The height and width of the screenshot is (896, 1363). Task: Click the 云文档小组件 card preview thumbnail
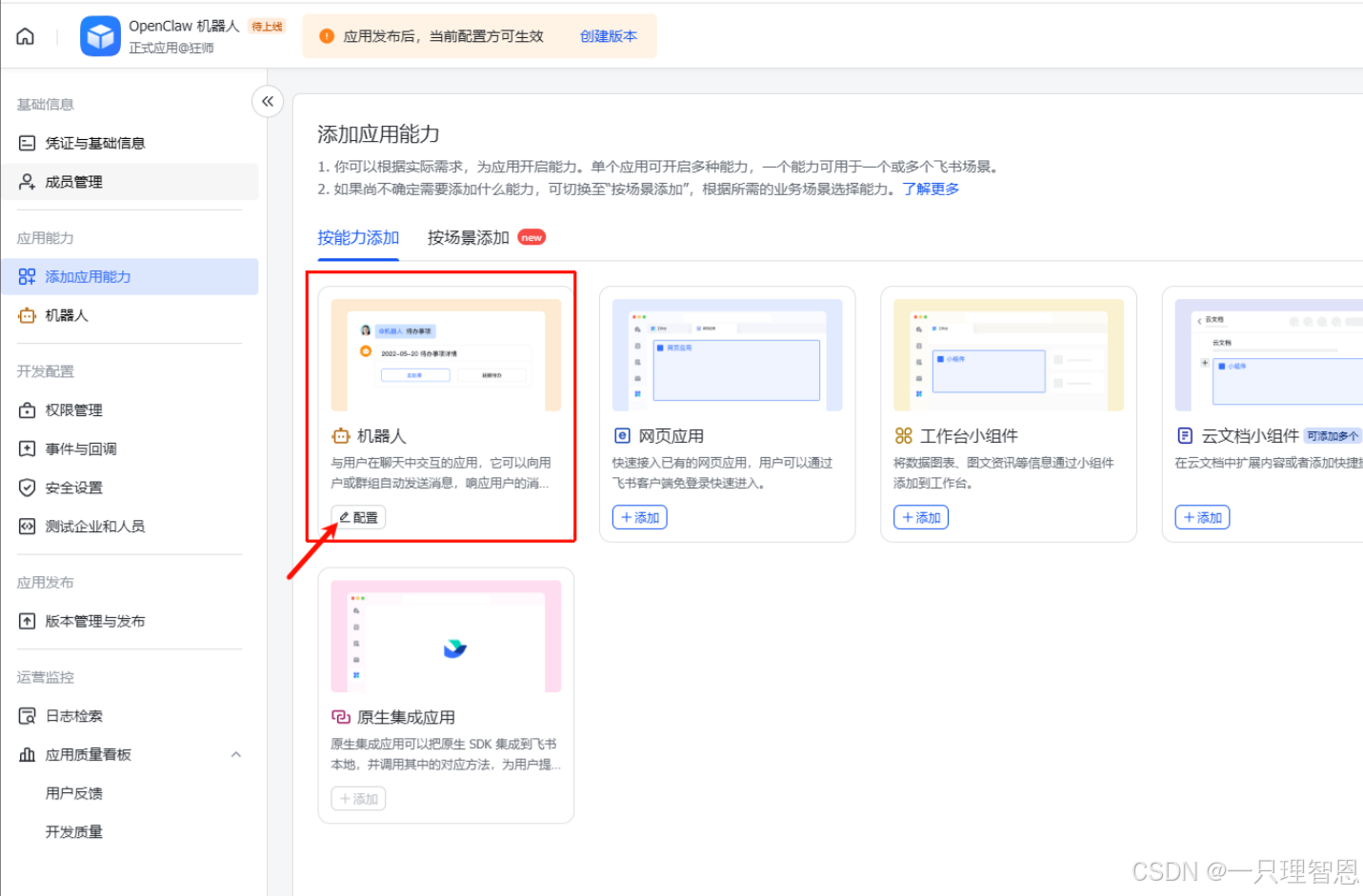tap(1269, 355)
